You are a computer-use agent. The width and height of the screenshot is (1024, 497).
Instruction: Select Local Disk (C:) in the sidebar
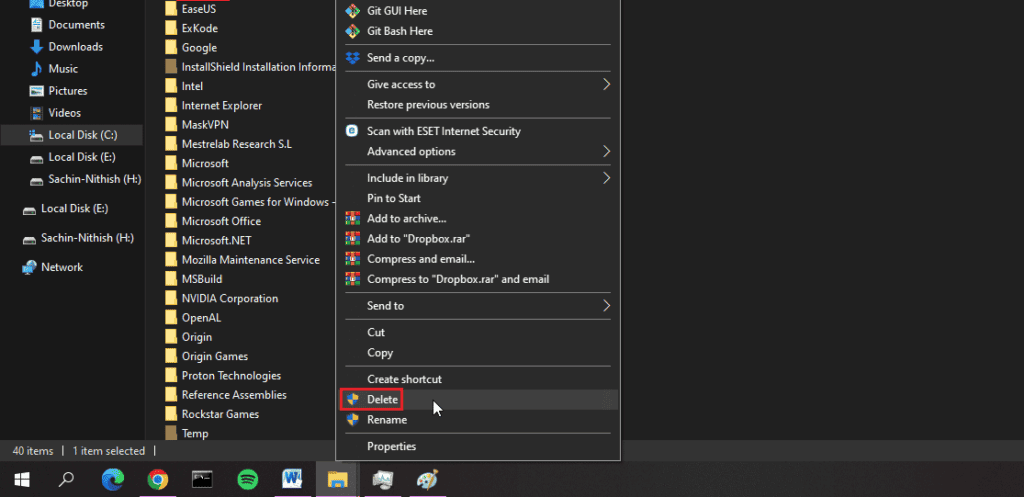pos(82,135)
